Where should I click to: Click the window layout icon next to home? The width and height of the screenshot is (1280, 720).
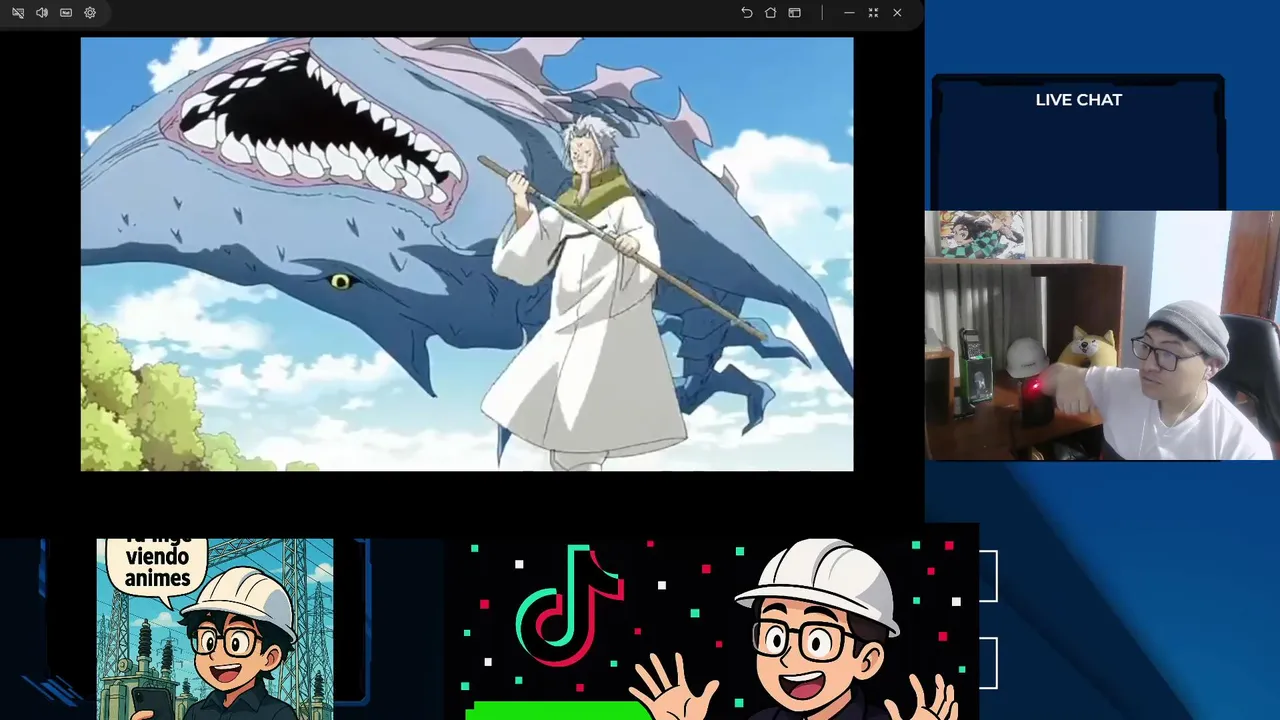tap(795, 13)
